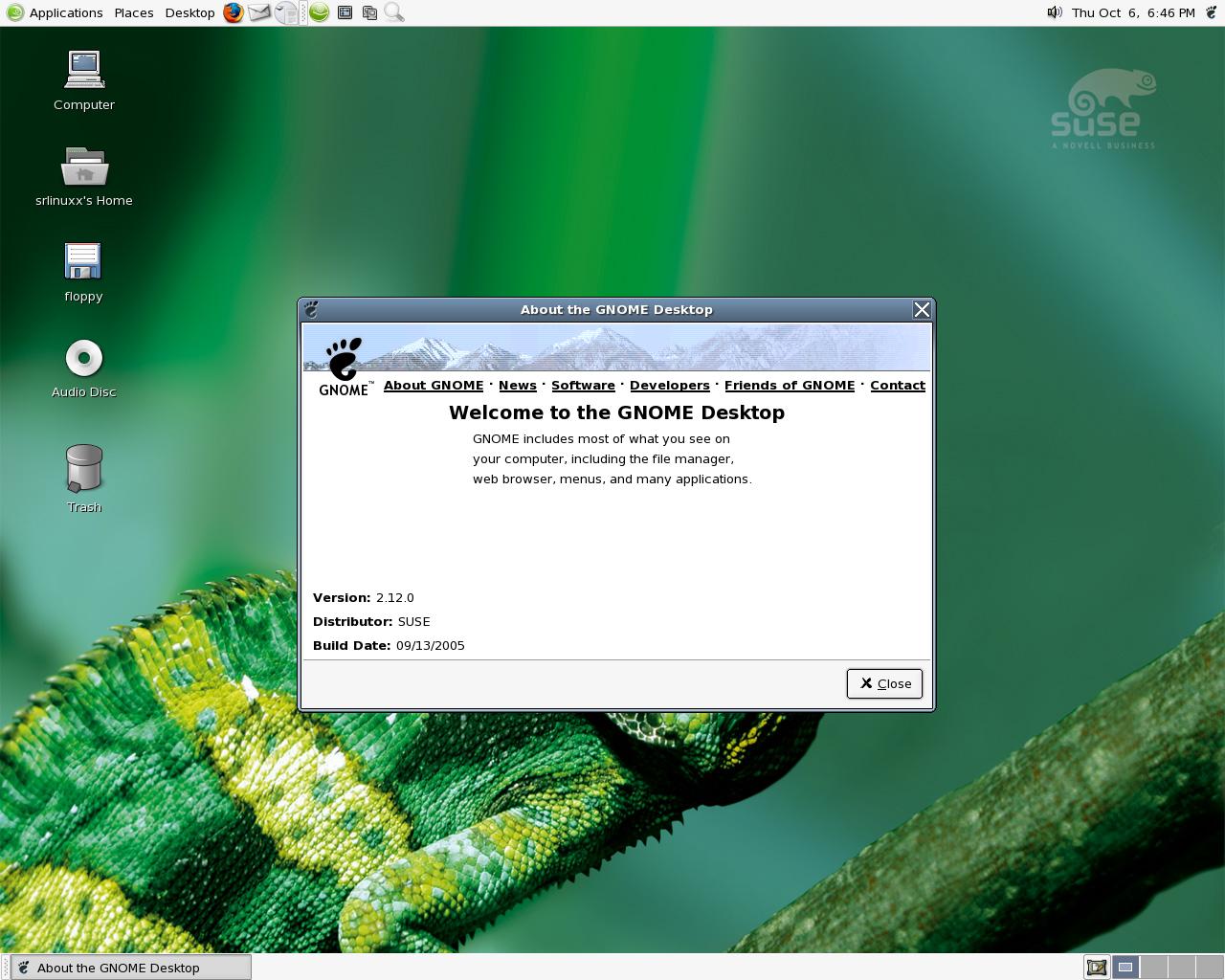
Task: Select the first active workspace in pager
Action: (1125, 968)
